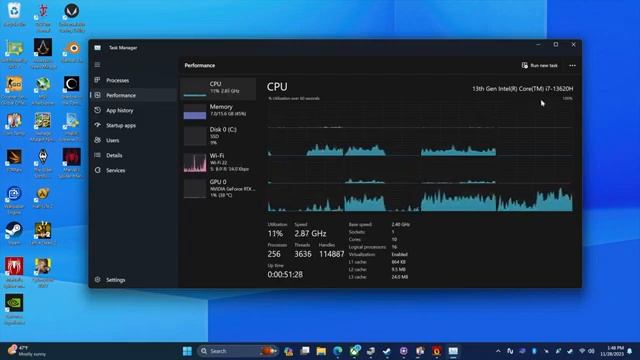Image resolution: width=640 pixels, height=360 pixels.
Task: Open File Explorer from taskbar
Action: click(x=321, y=351)
